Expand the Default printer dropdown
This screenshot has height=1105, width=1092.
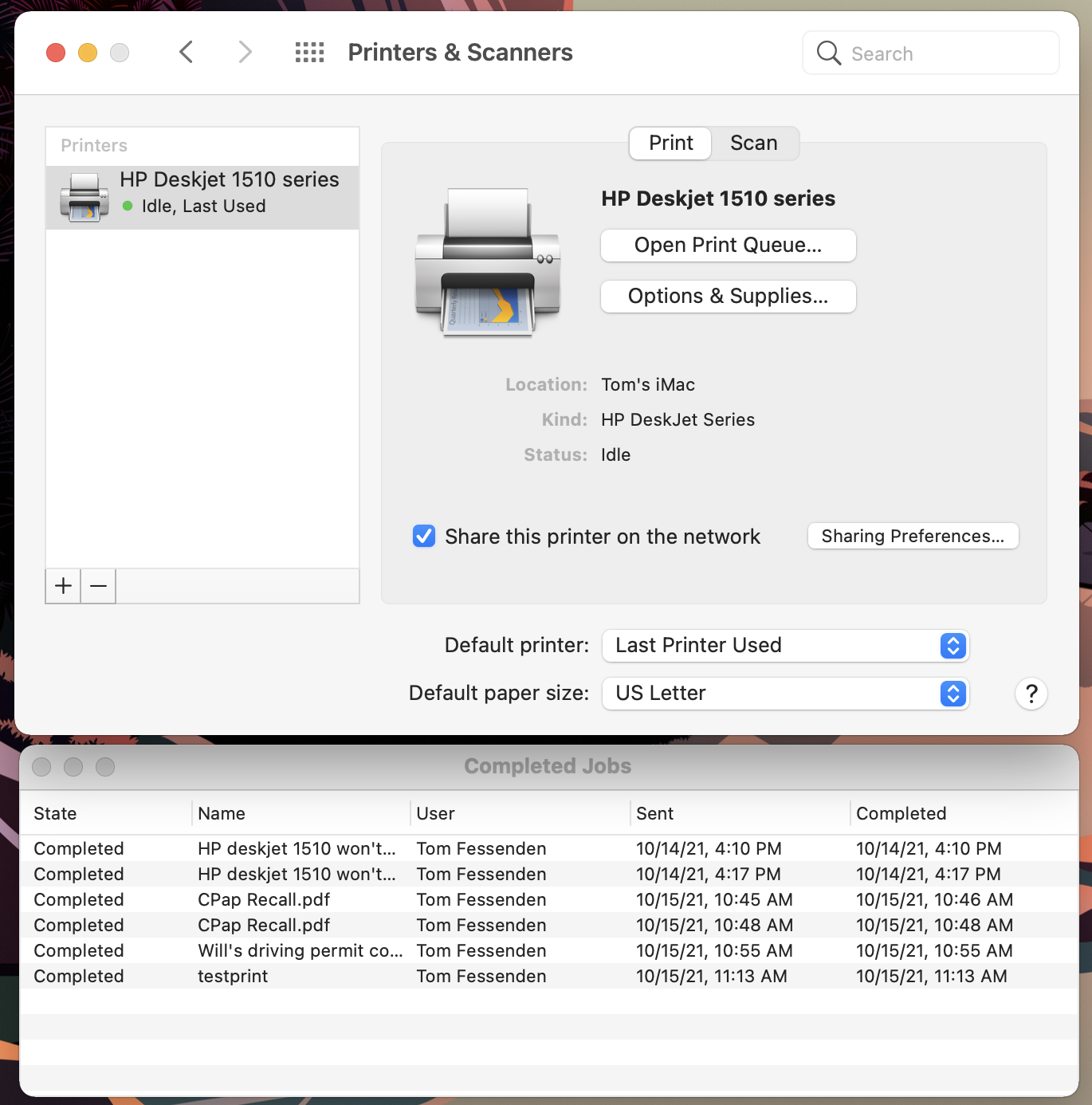[785, 646]
